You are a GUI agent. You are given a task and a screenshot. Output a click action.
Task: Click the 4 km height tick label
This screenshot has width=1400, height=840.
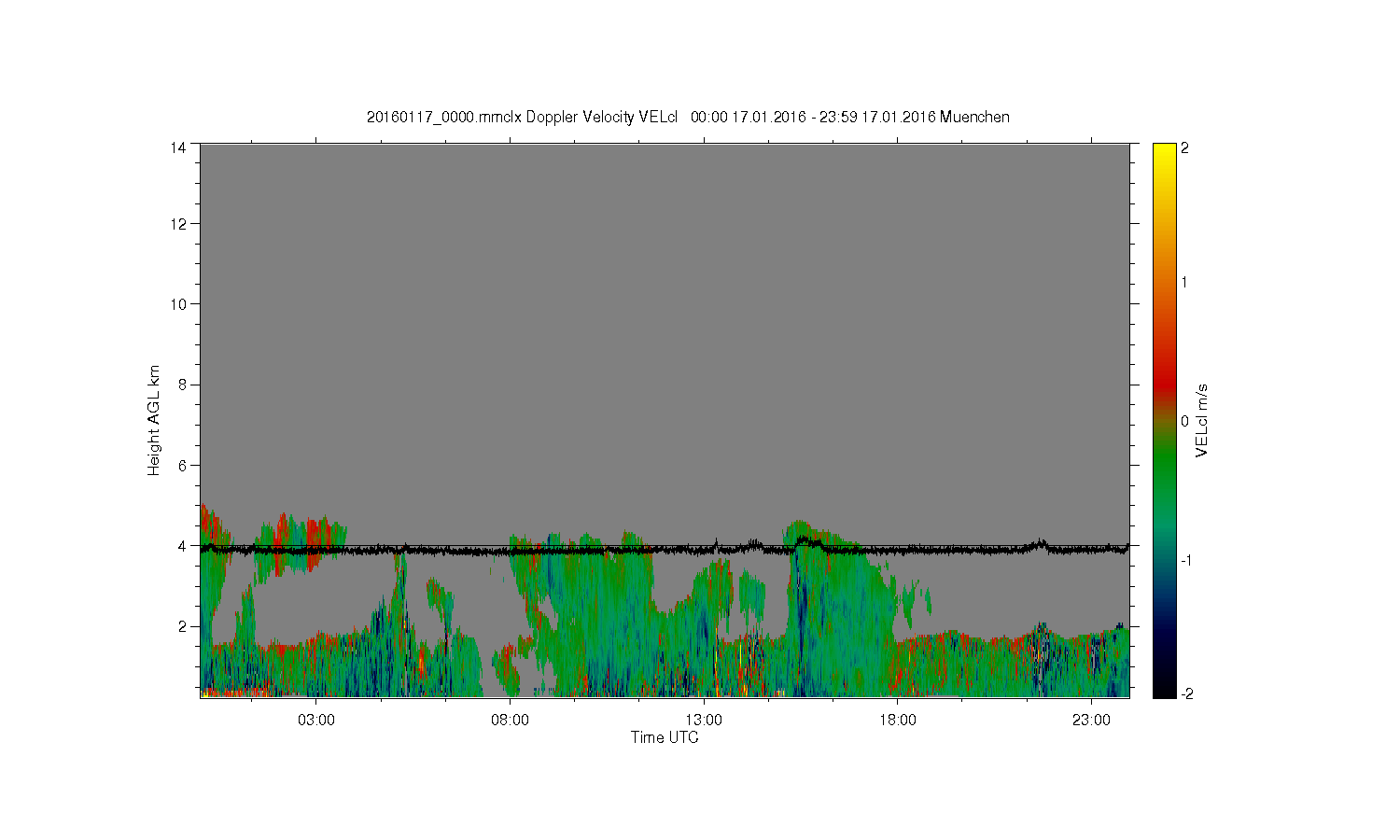[x=182, y=546]
